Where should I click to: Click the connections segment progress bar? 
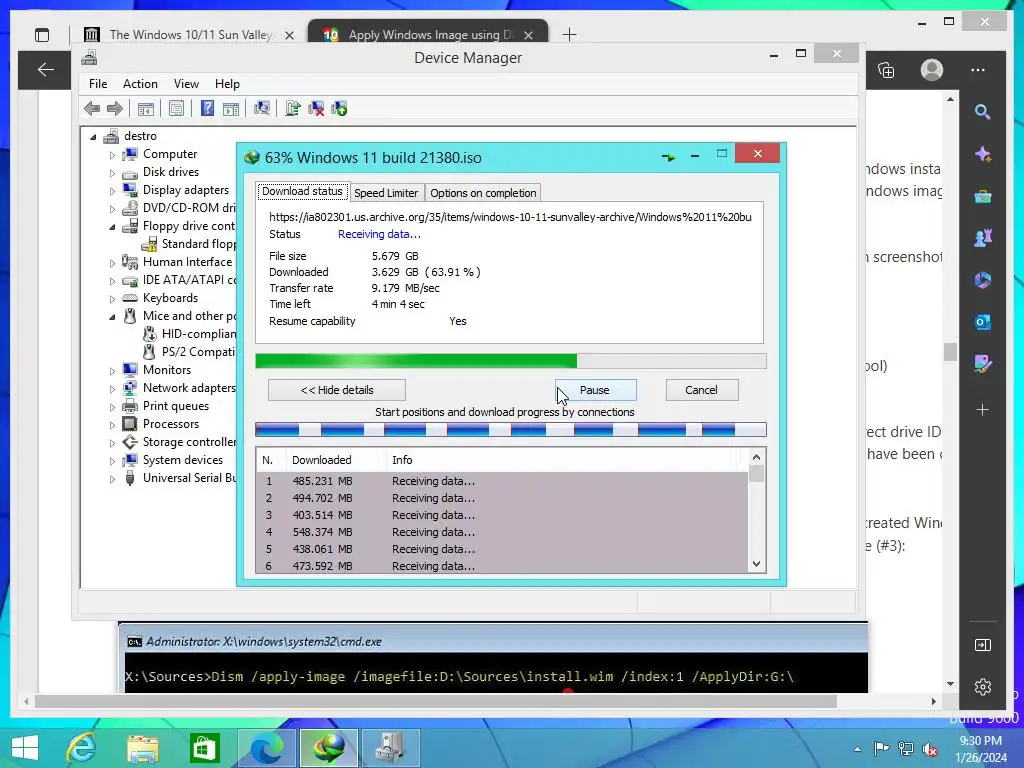511,429
